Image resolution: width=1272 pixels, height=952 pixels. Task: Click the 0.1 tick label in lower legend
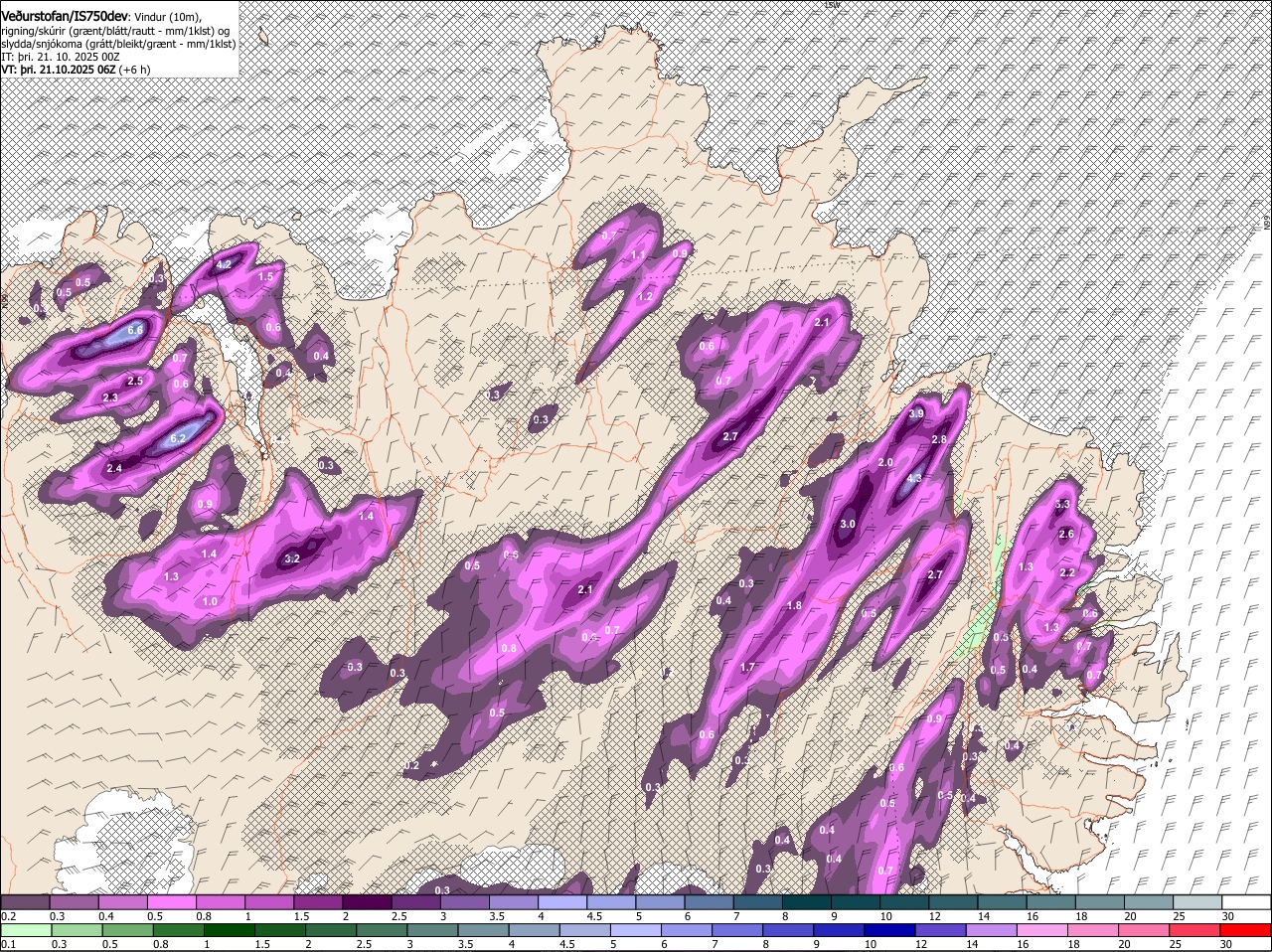8,944
